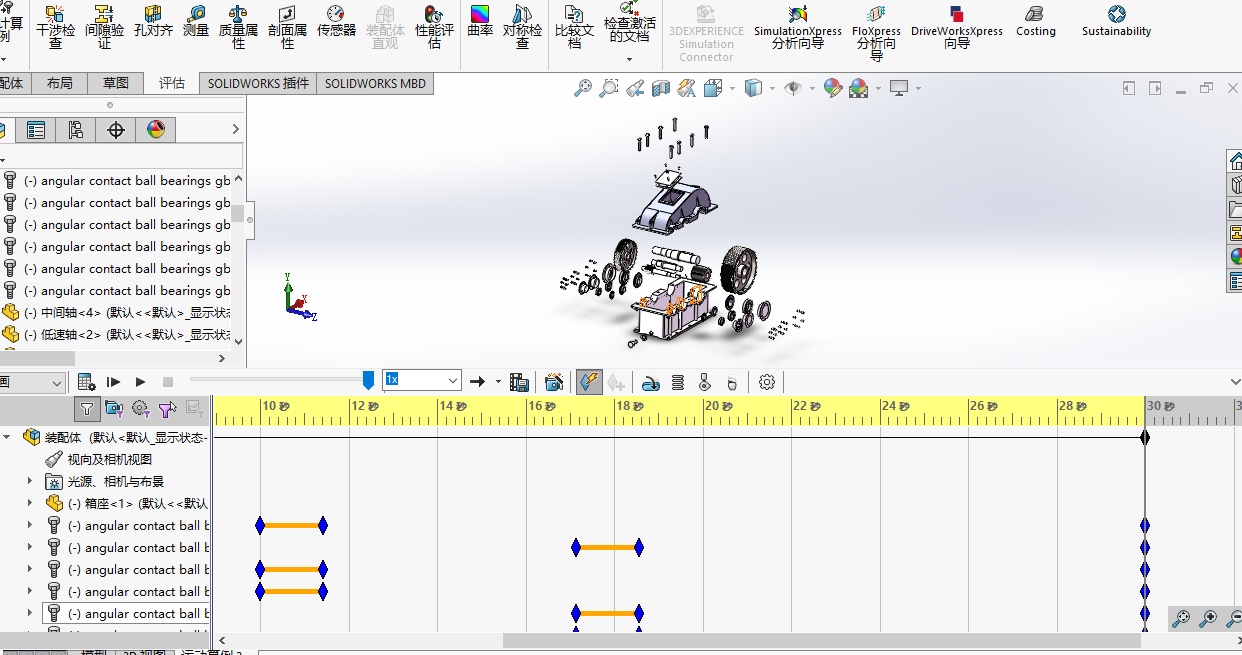Launch the FloXpress analysis wizard

click(x=876, y=32)
